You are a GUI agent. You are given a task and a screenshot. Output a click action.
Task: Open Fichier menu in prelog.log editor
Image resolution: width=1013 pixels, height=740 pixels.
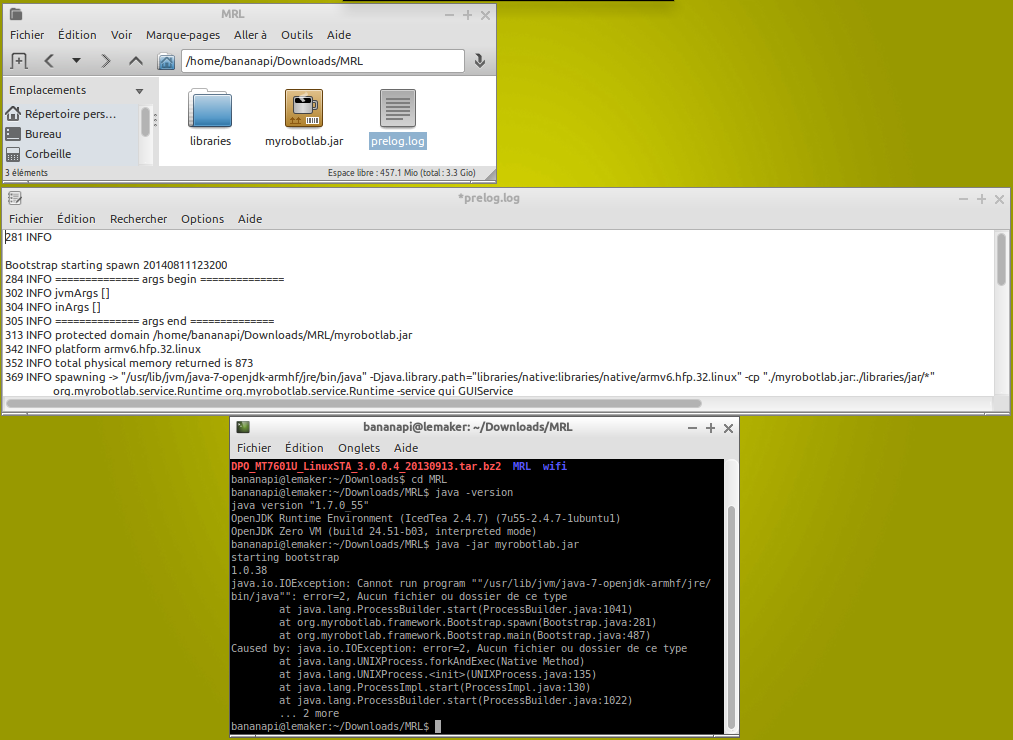[x=26, y=219]
